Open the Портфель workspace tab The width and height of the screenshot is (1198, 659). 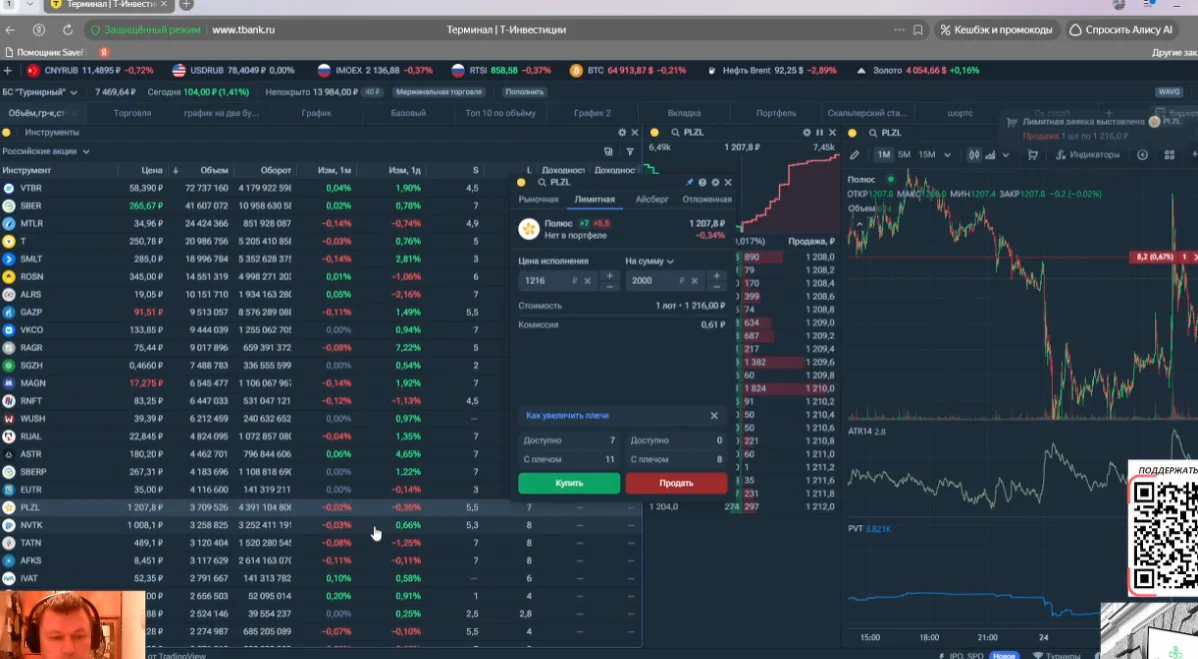coord(776,113)
